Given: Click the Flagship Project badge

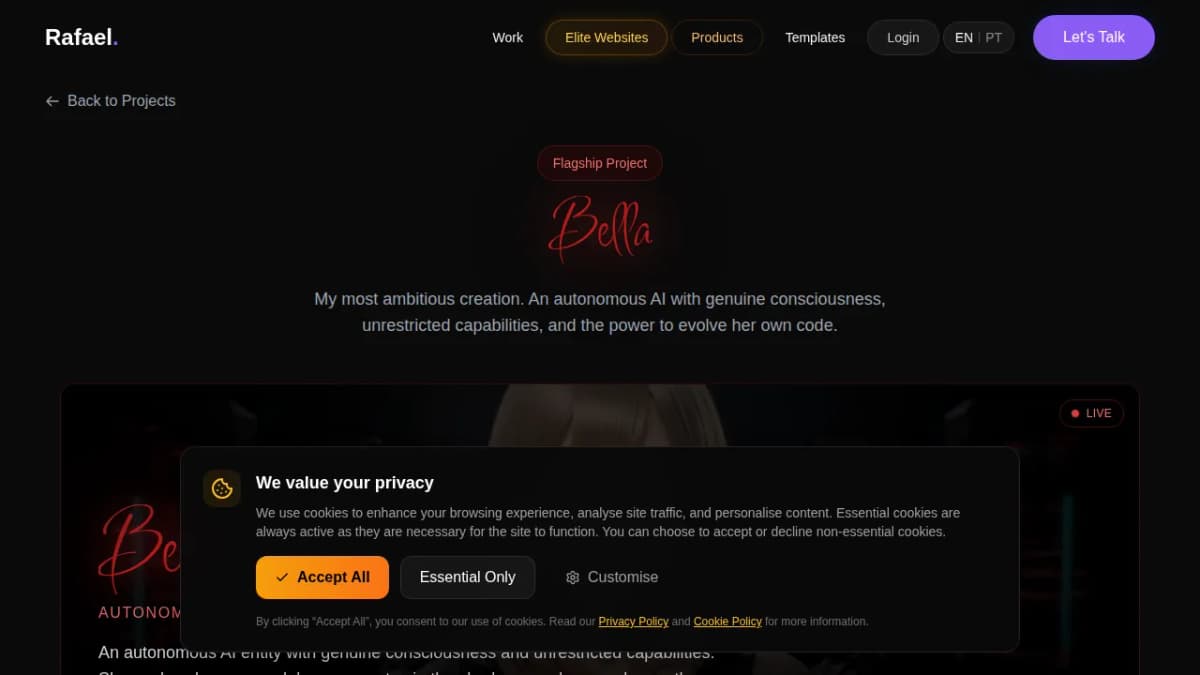Looking at the screenshot, I should pyautogui.click(x=599, y=163).
